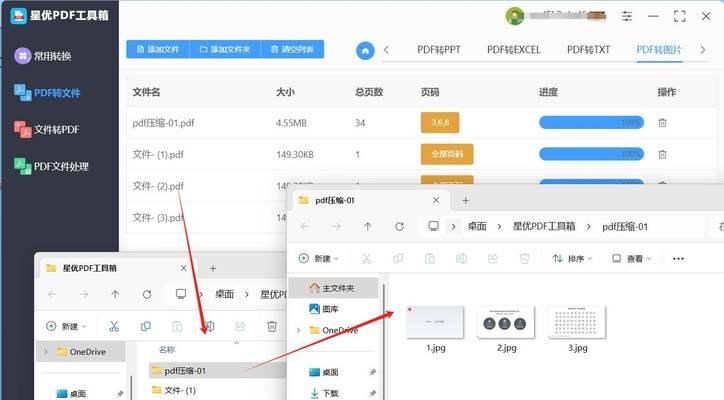Open the 常用转换 sidebar section
The image size is (724, 400).
point(42,56)
